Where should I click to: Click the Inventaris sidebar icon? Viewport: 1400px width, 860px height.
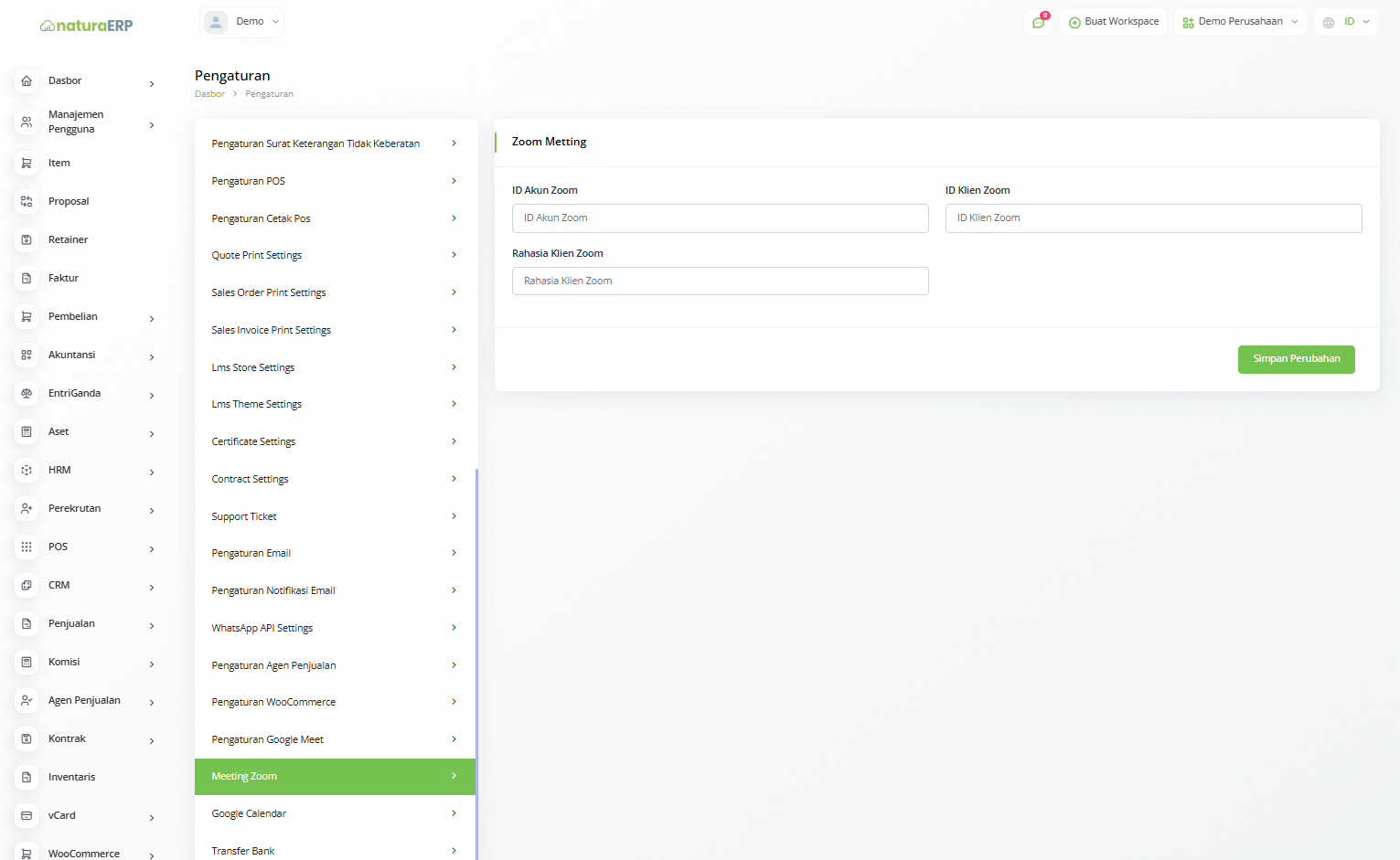27,777
